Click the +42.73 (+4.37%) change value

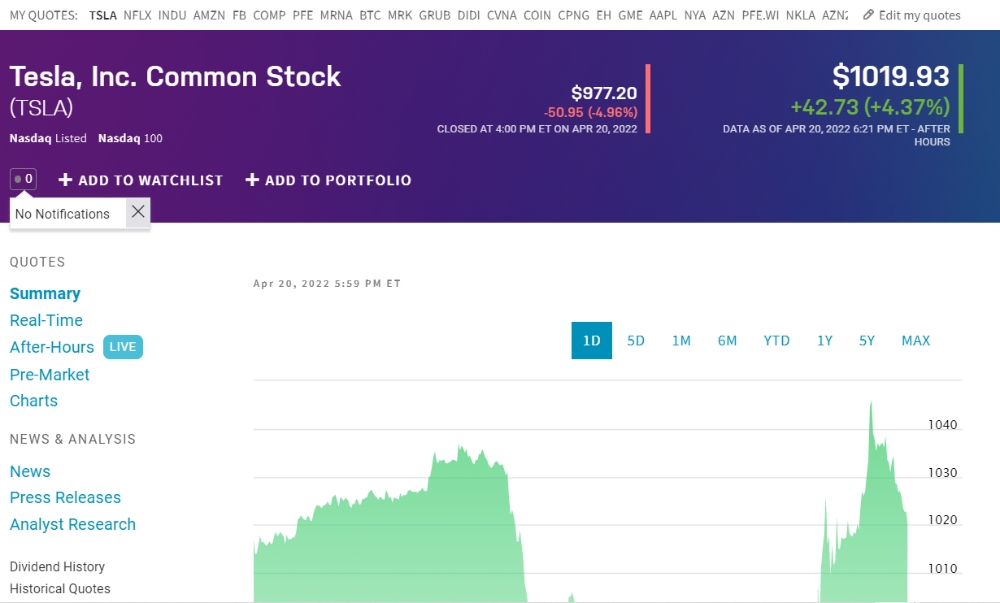coord(870,106)
